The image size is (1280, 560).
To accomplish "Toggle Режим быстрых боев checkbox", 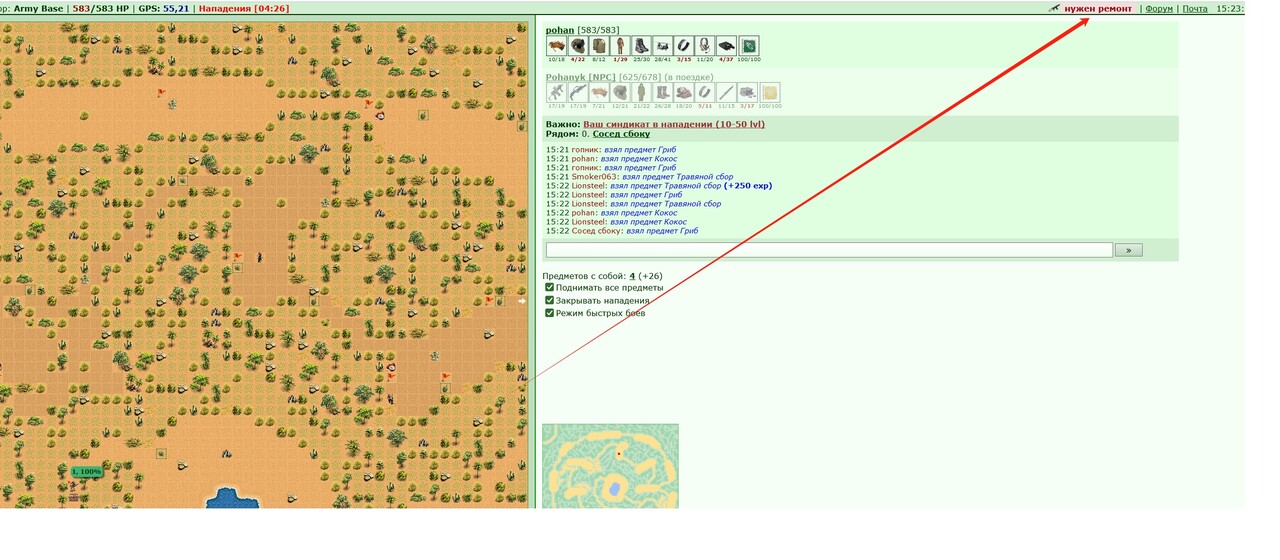I will point(549,313).
